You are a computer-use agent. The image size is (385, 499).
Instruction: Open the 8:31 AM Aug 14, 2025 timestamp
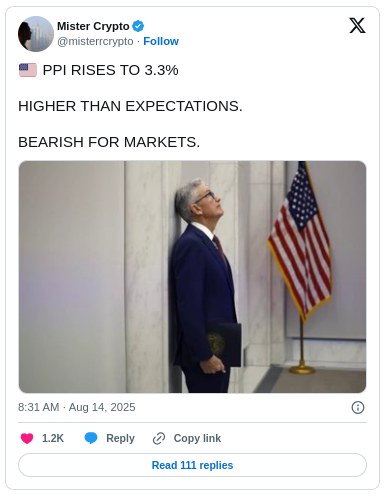[x=77, y=407]
